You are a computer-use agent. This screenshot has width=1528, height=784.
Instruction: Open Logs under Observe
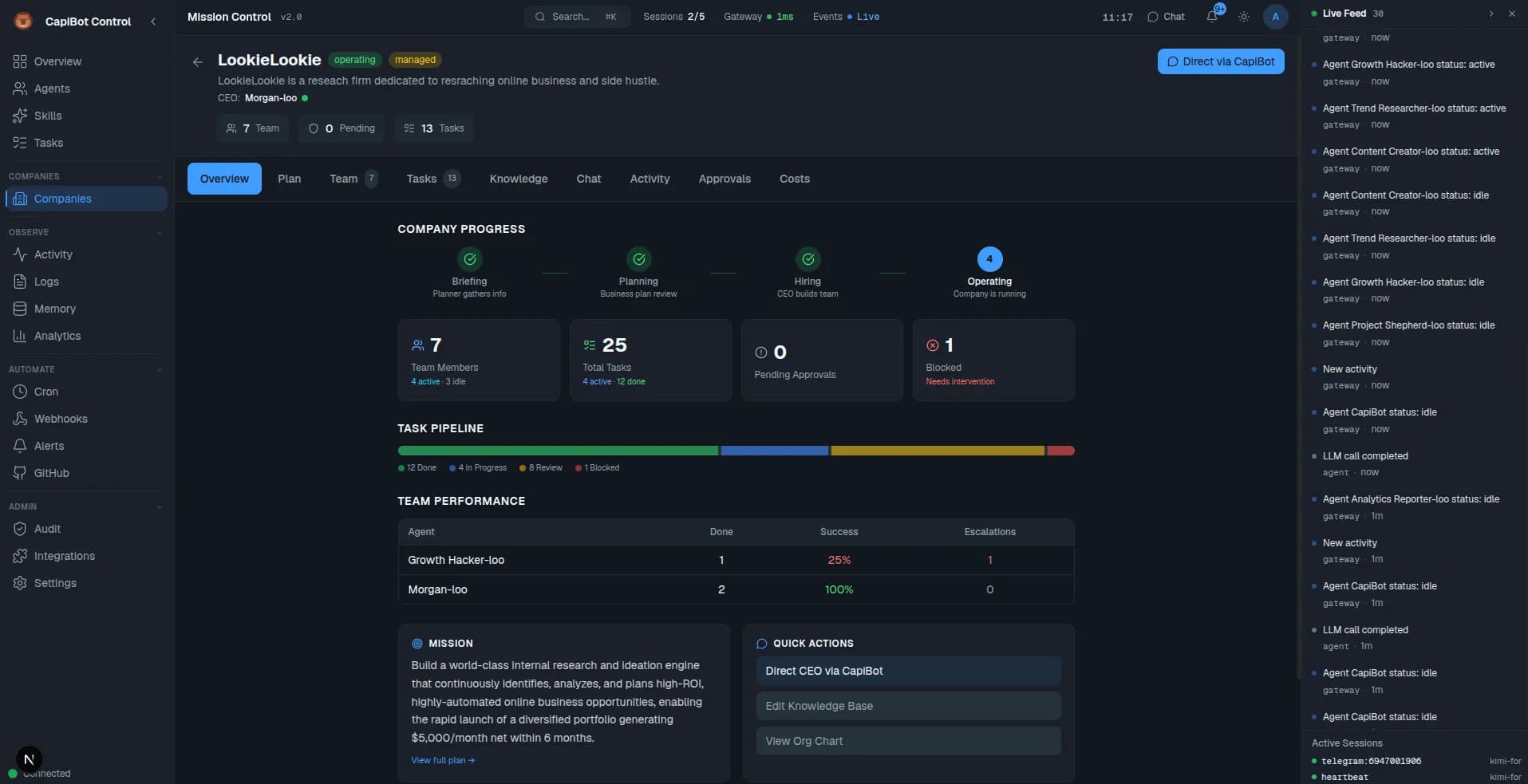(x=86, y=282)
